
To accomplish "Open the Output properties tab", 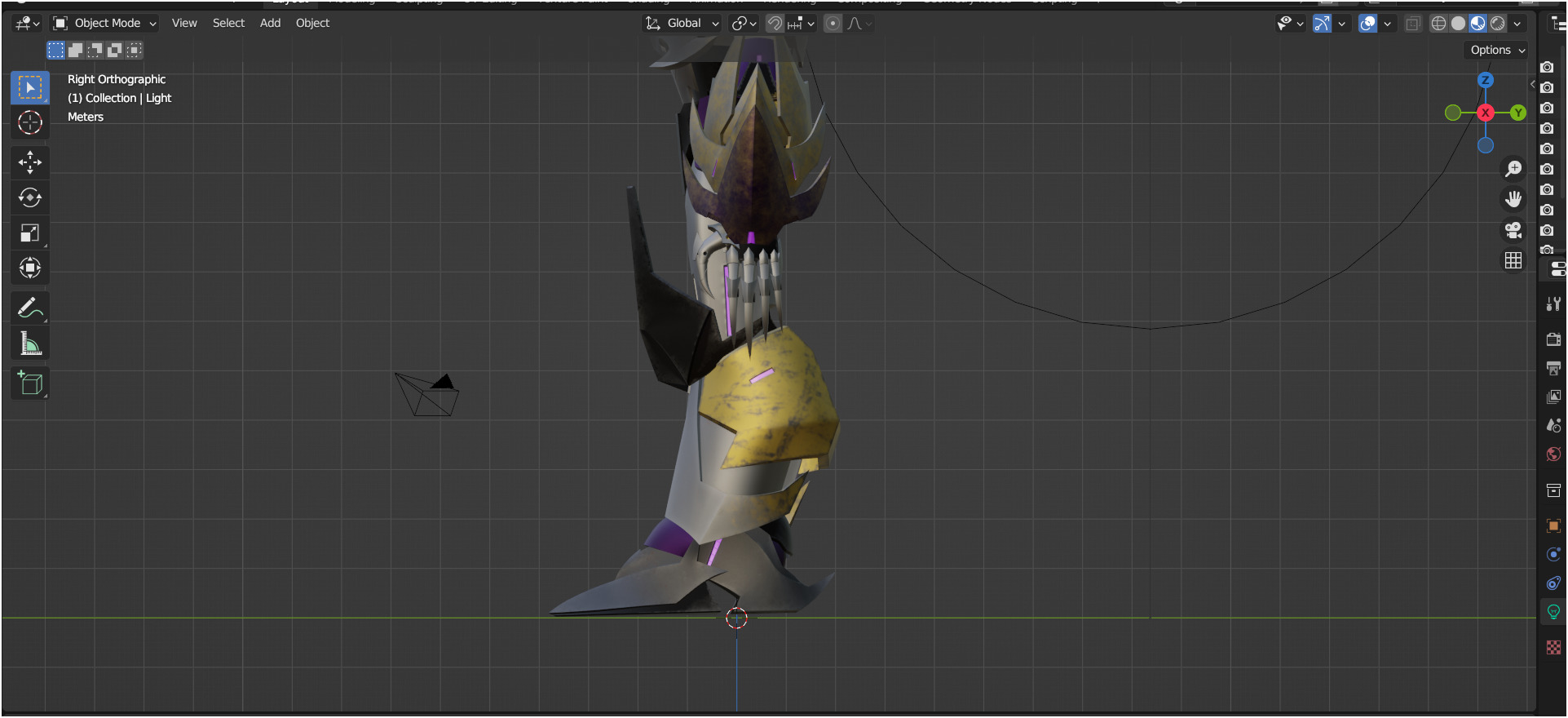I will [1553, 368].
